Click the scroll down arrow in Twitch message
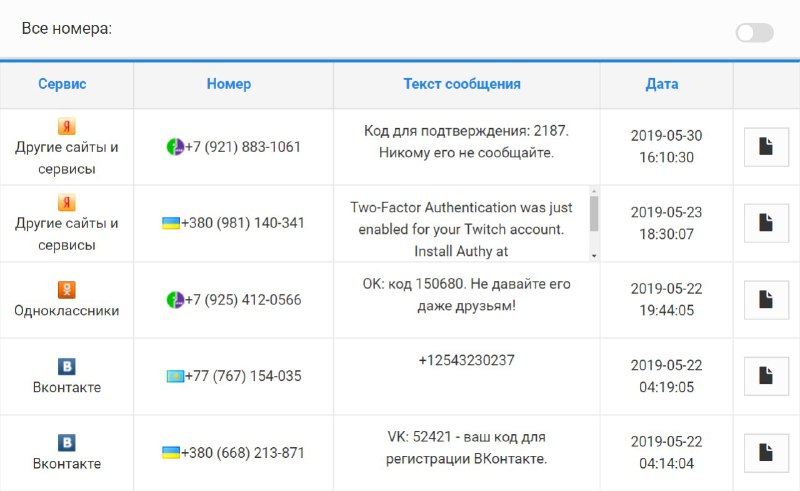 (594, 256)
